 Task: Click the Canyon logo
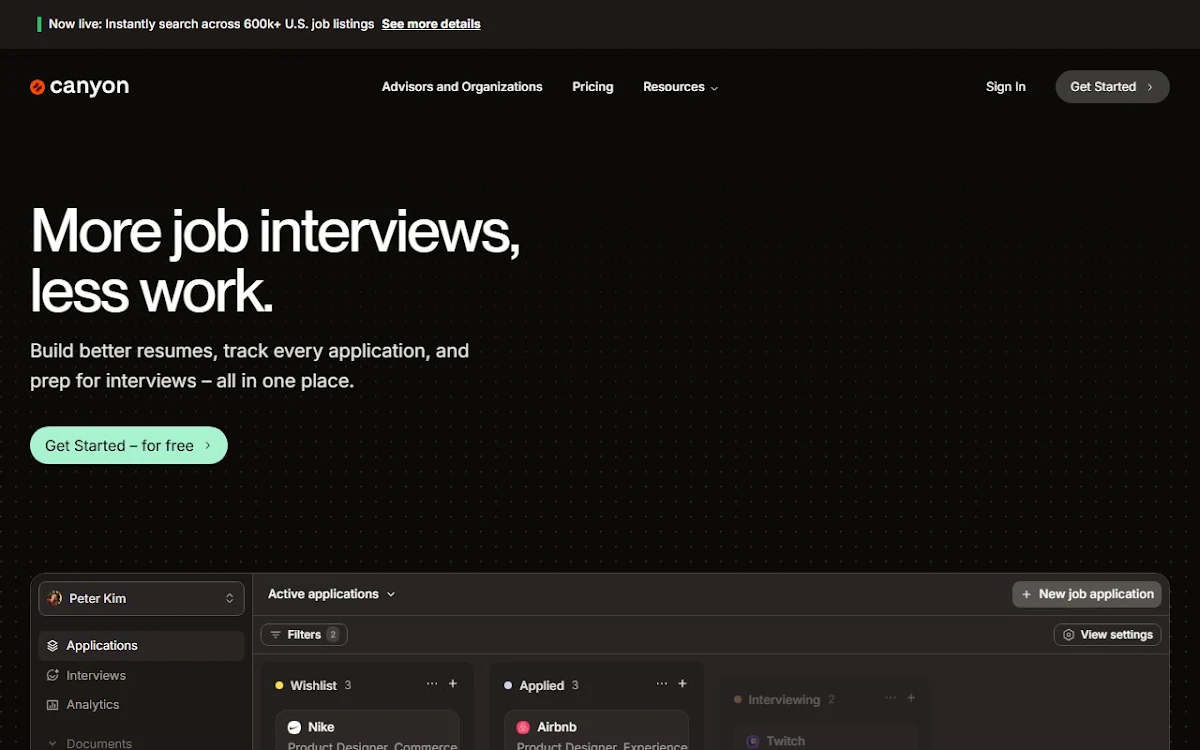80,87
